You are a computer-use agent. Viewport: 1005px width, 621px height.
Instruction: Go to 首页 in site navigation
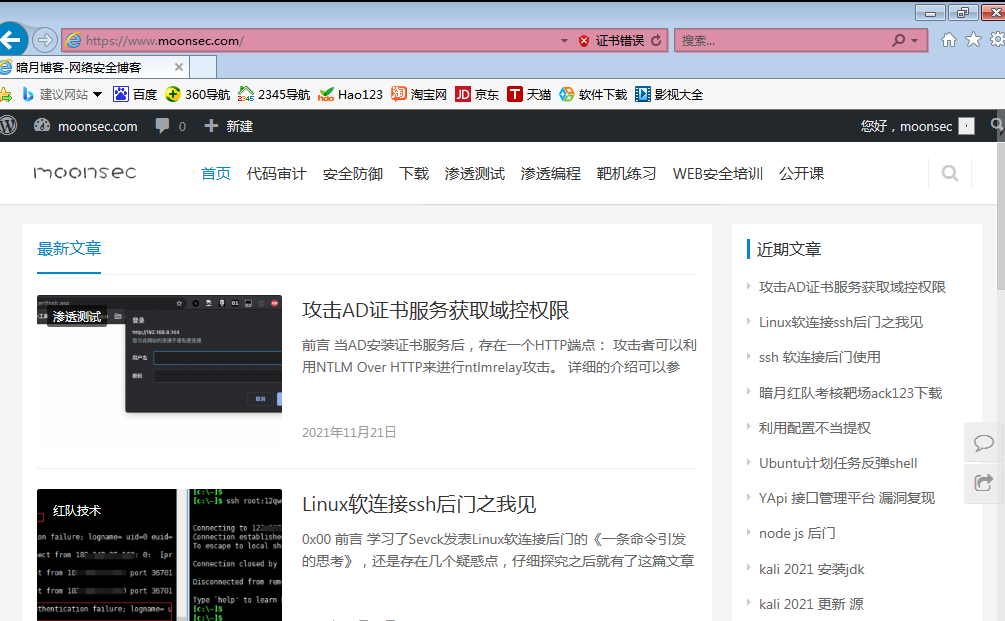215,174
